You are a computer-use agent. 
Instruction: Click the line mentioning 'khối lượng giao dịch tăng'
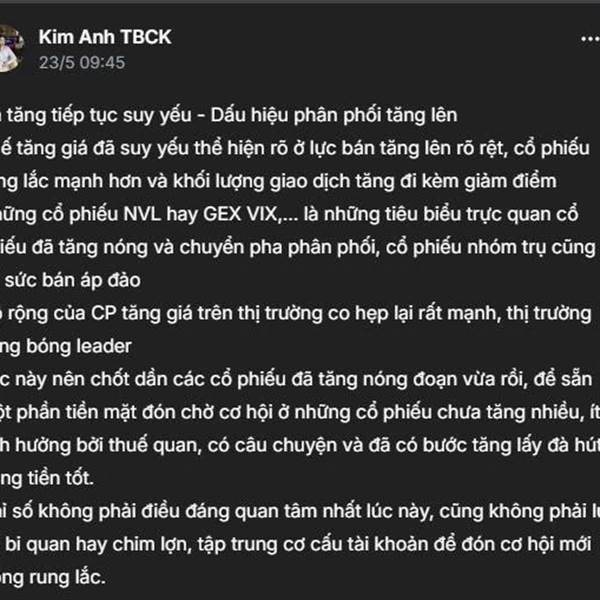278,181
